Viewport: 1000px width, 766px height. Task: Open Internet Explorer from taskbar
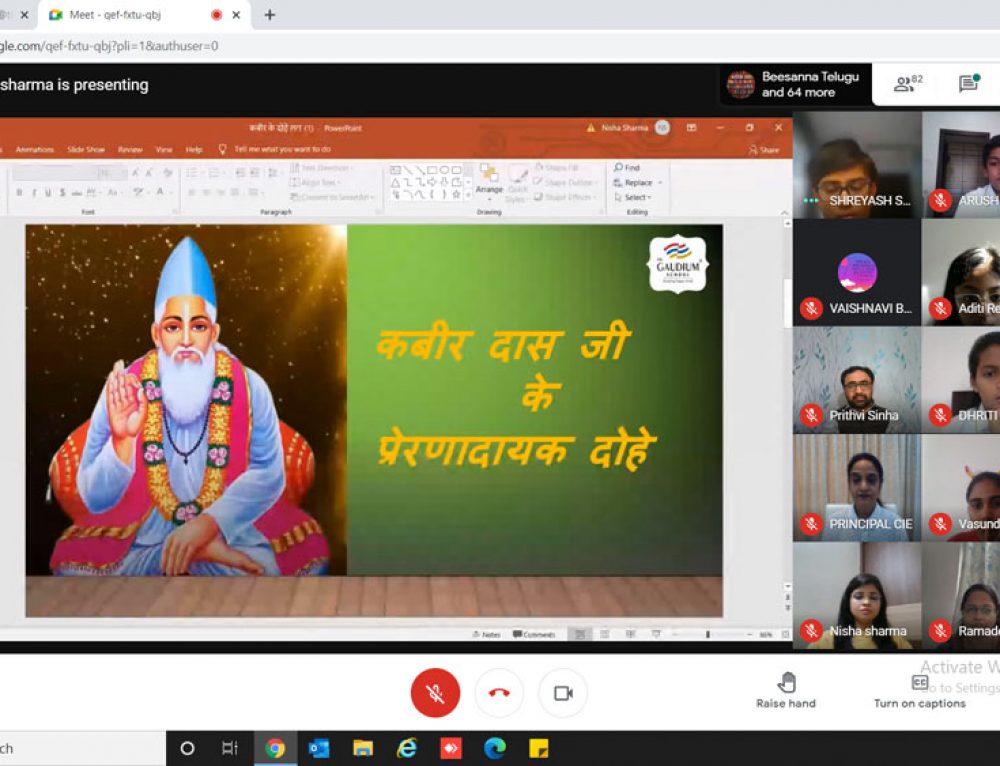coord(407,748)
